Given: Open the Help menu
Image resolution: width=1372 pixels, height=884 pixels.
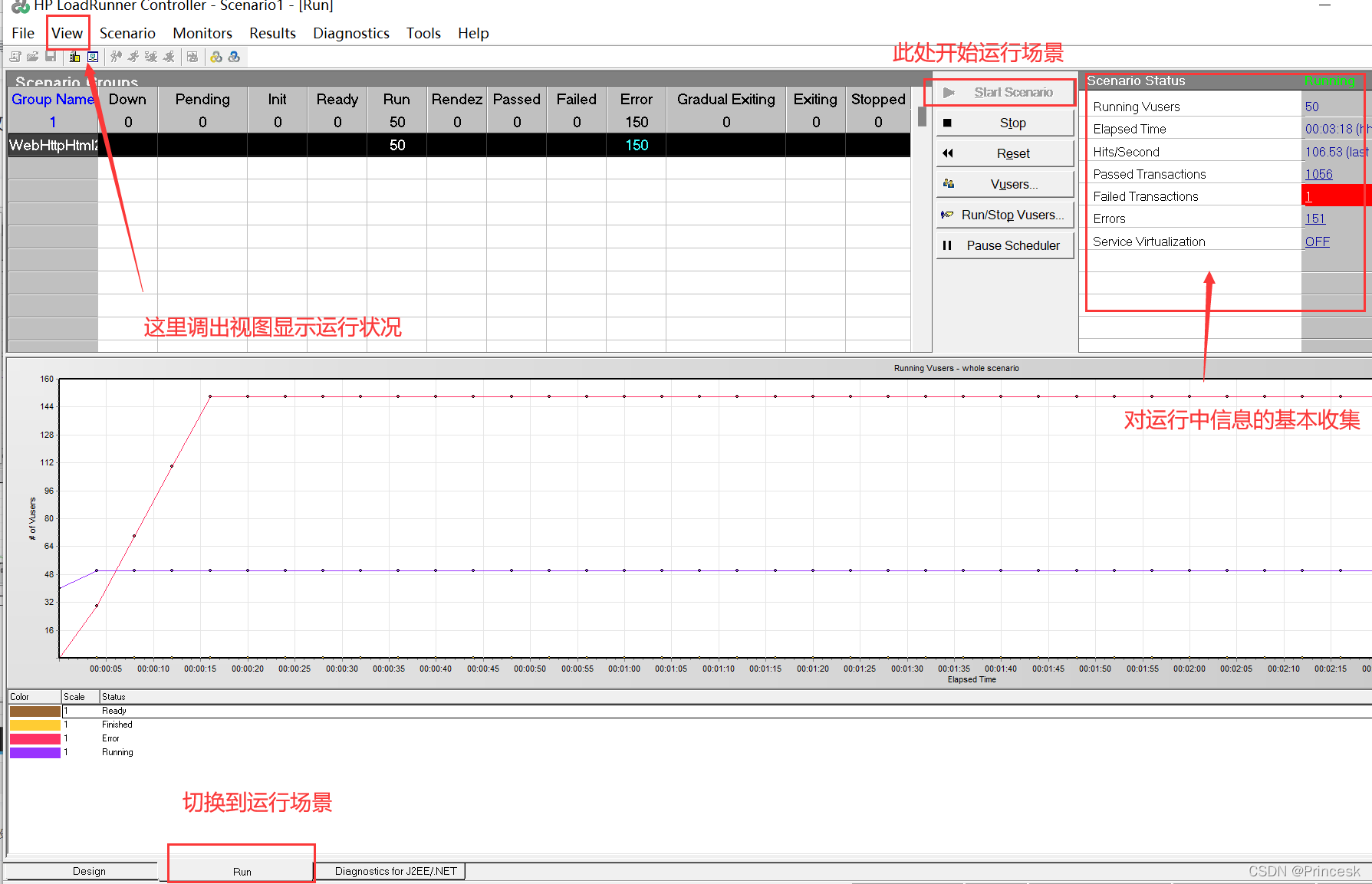Looking at the screenshot, I should click(473, 33).
